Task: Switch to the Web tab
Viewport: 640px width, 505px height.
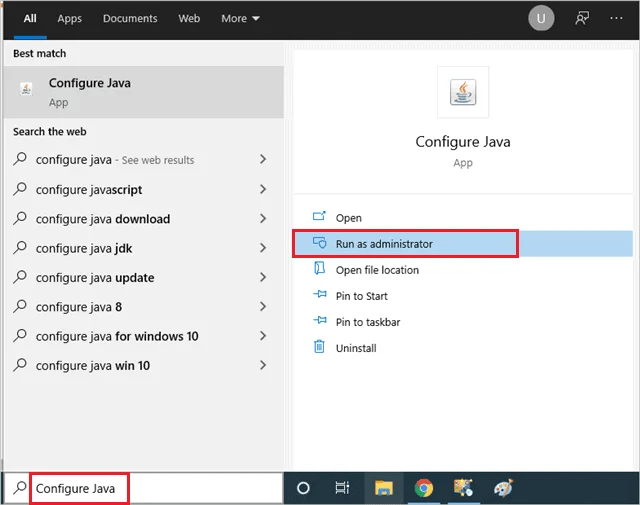Action: 189,19
